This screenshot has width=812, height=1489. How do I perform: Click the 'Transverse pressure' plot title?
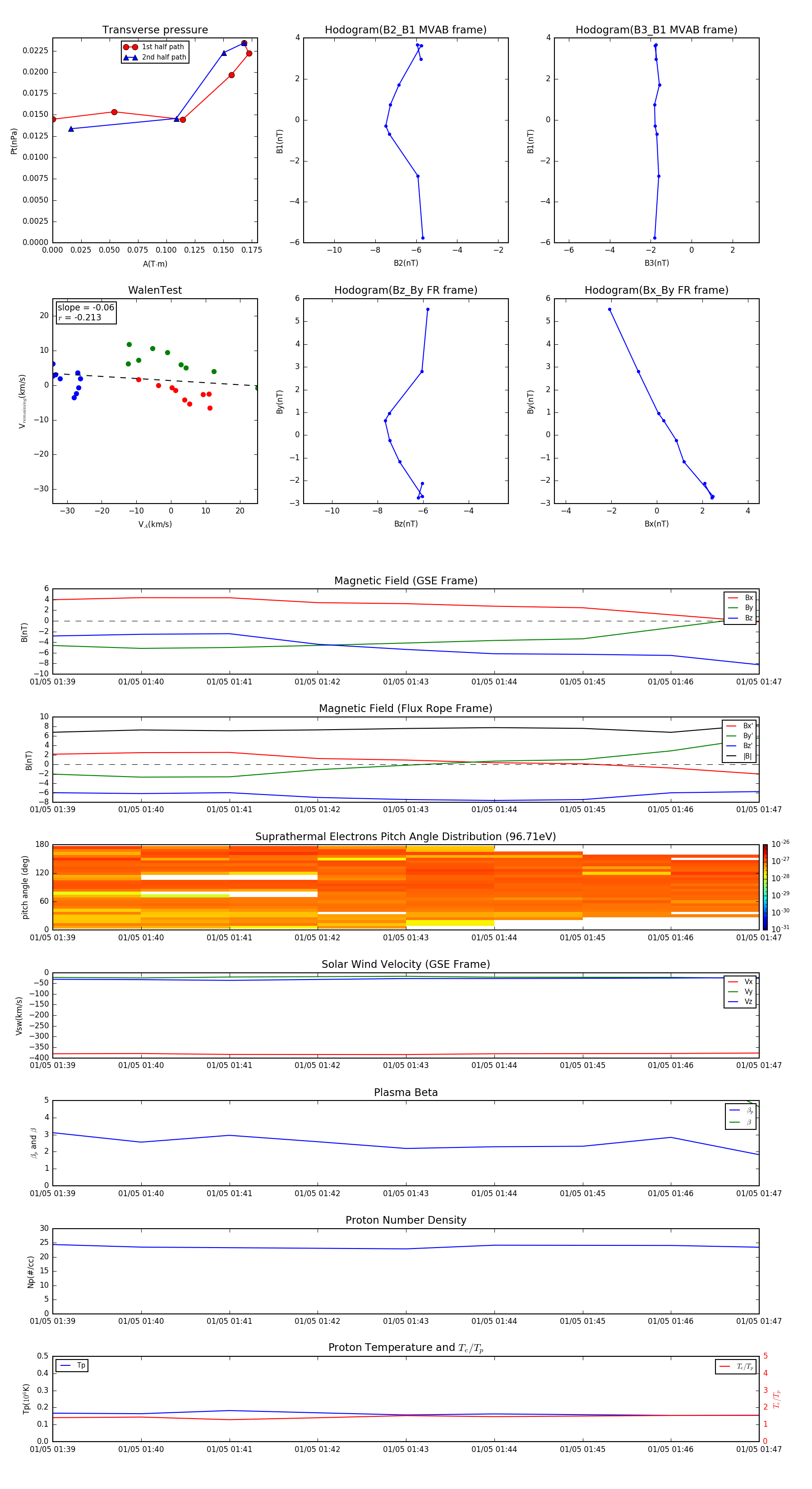point(155,30)
